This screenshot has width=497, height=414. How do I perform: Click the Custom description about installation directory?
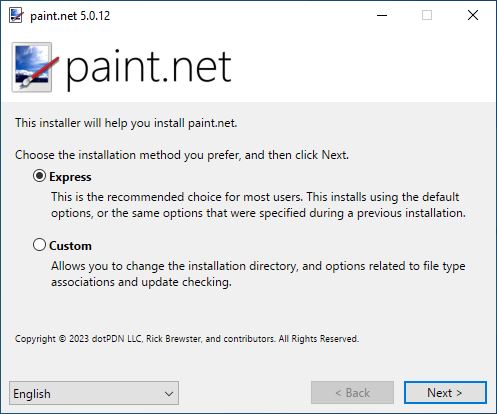(x=258, y=274)
